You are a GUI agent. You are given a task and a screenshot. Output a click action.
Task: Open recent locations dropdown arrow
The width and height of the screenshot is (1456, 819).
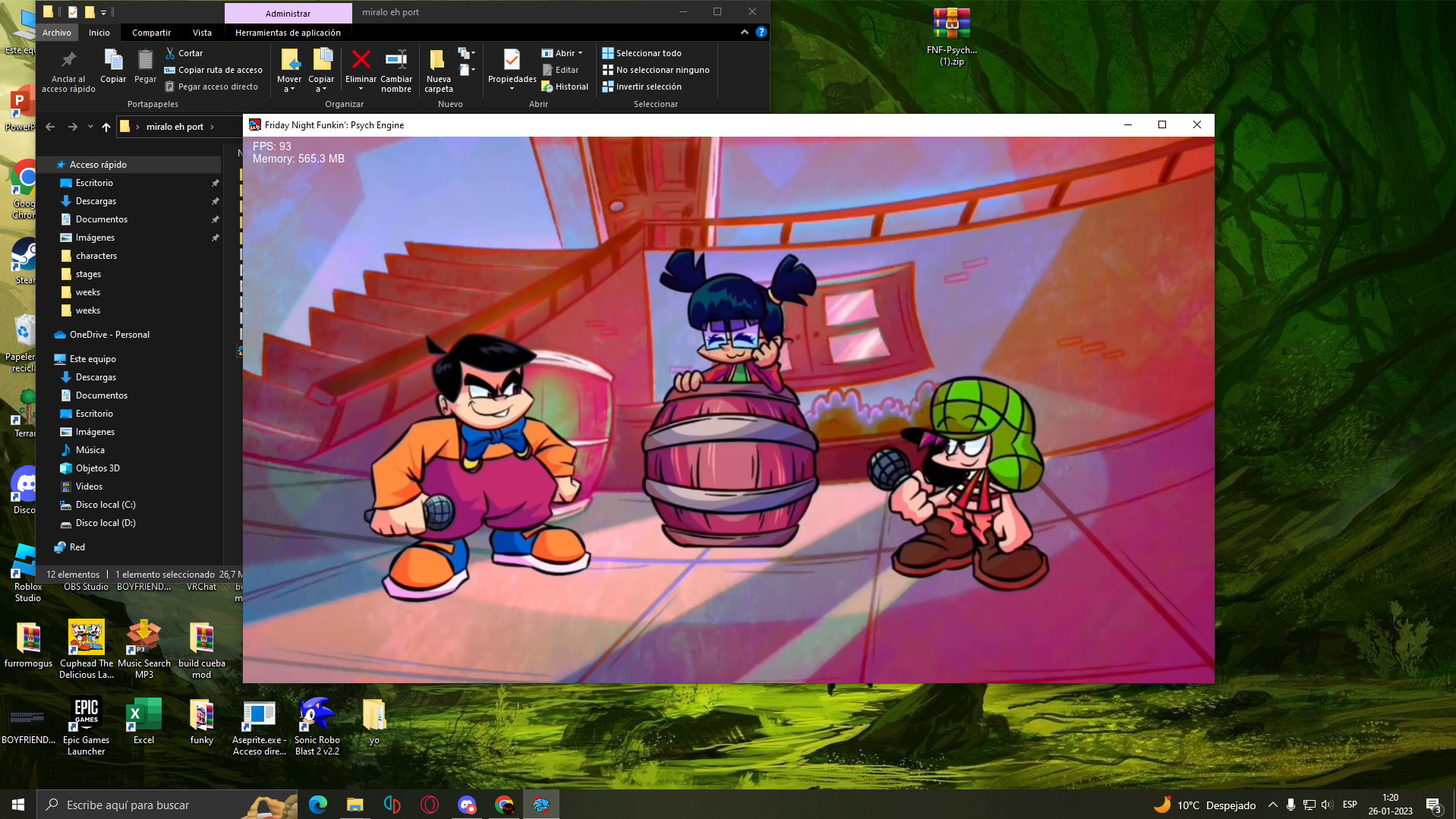pos(90,127)
